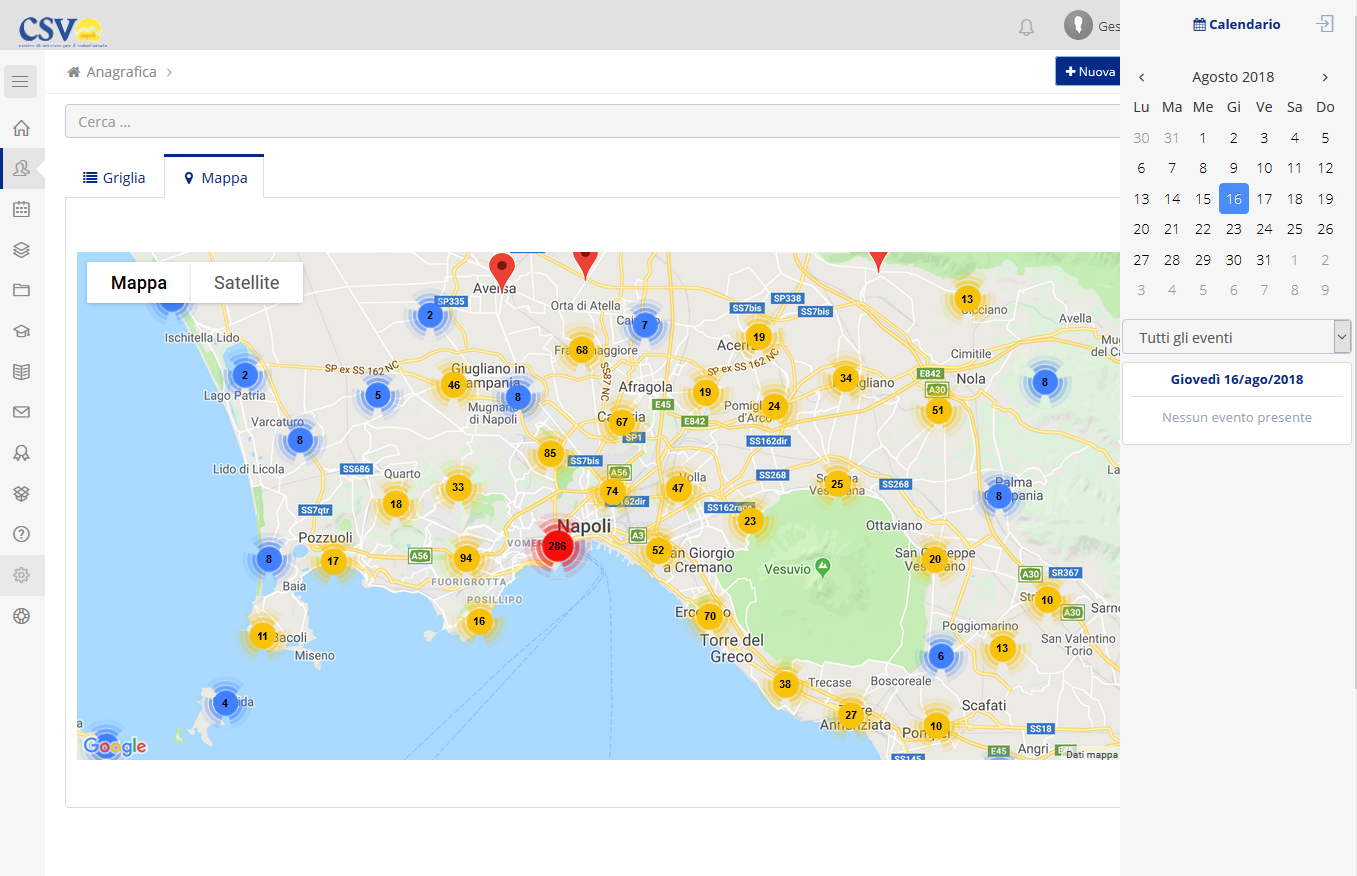
Task: Open the question mark help icon
Action: [x=21, y=534]
